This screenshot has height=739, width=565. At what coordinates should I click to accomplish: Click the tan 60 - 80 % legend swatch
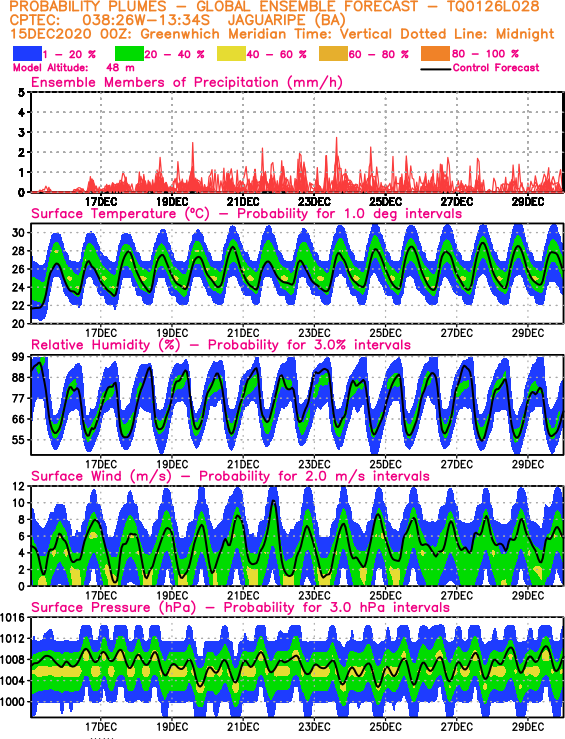coord(333,54)
